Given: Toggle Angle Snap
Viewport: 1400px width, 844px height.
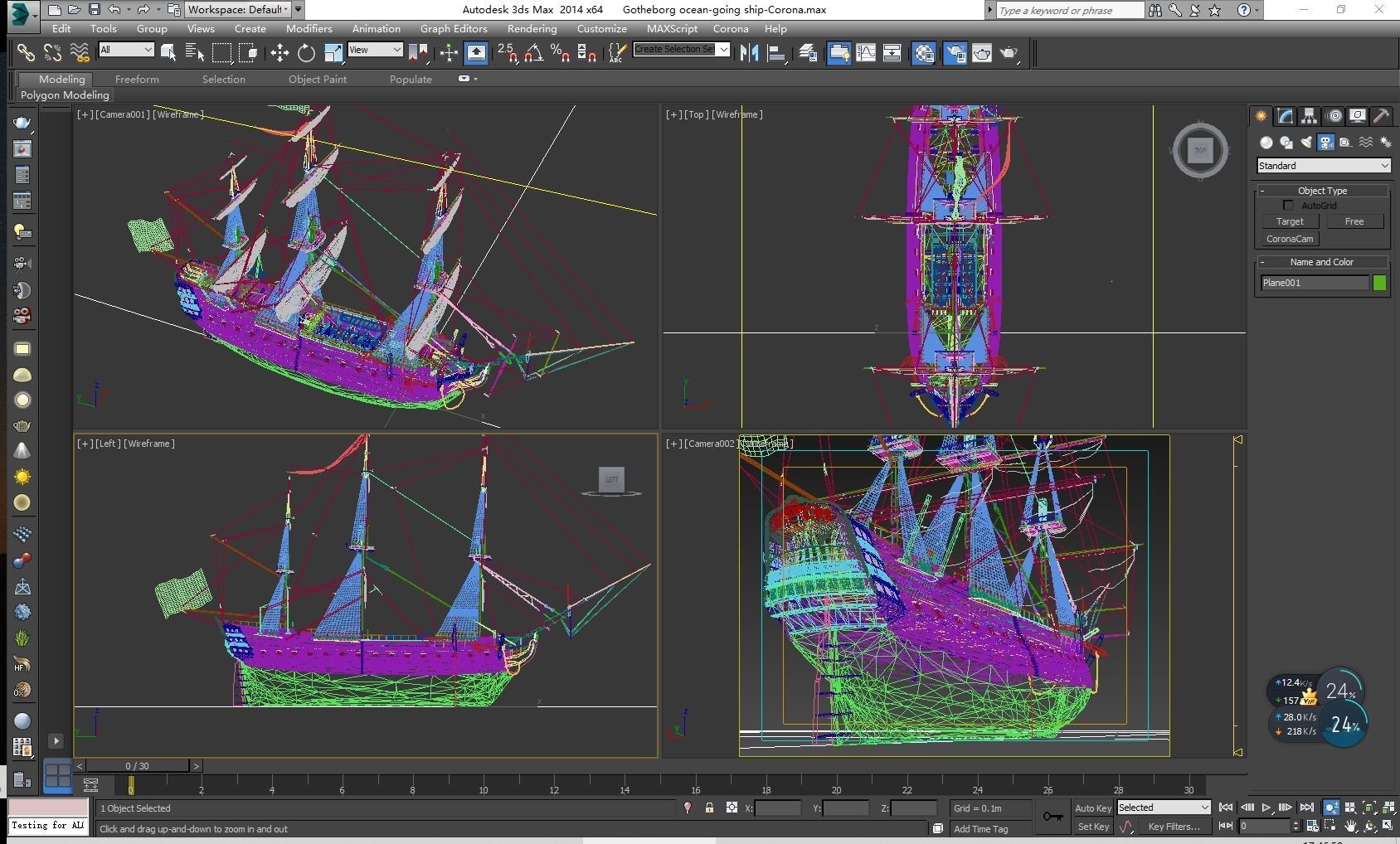Looking at the screenshot, I should (533, 53).
